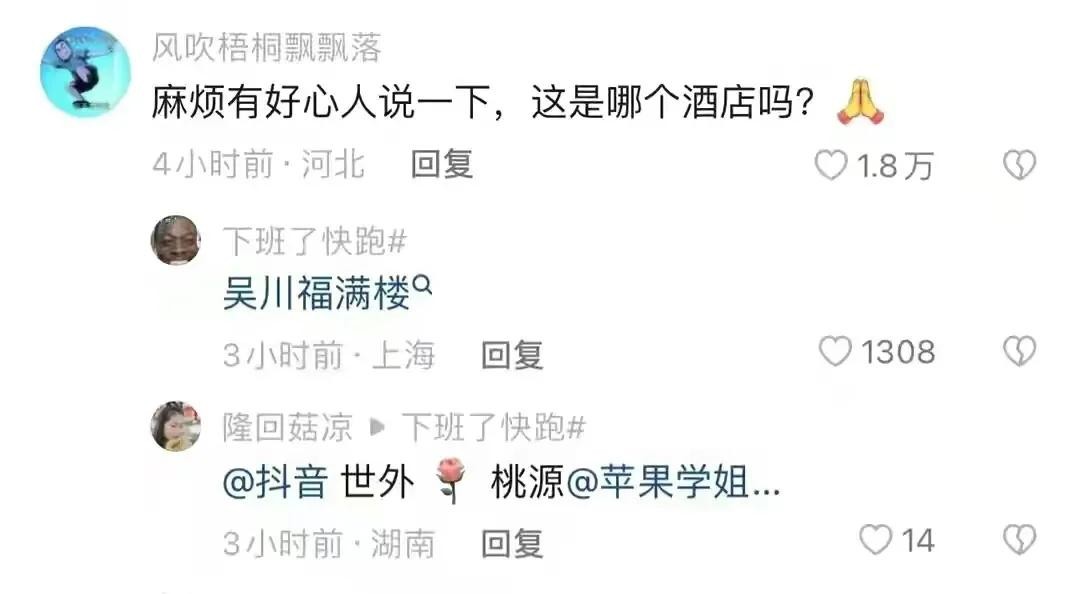Like the comment from 风吹梧桐飘飘落
This screenshot has height=594, width=1080.
pyautogui.click(x=831, y=165)
